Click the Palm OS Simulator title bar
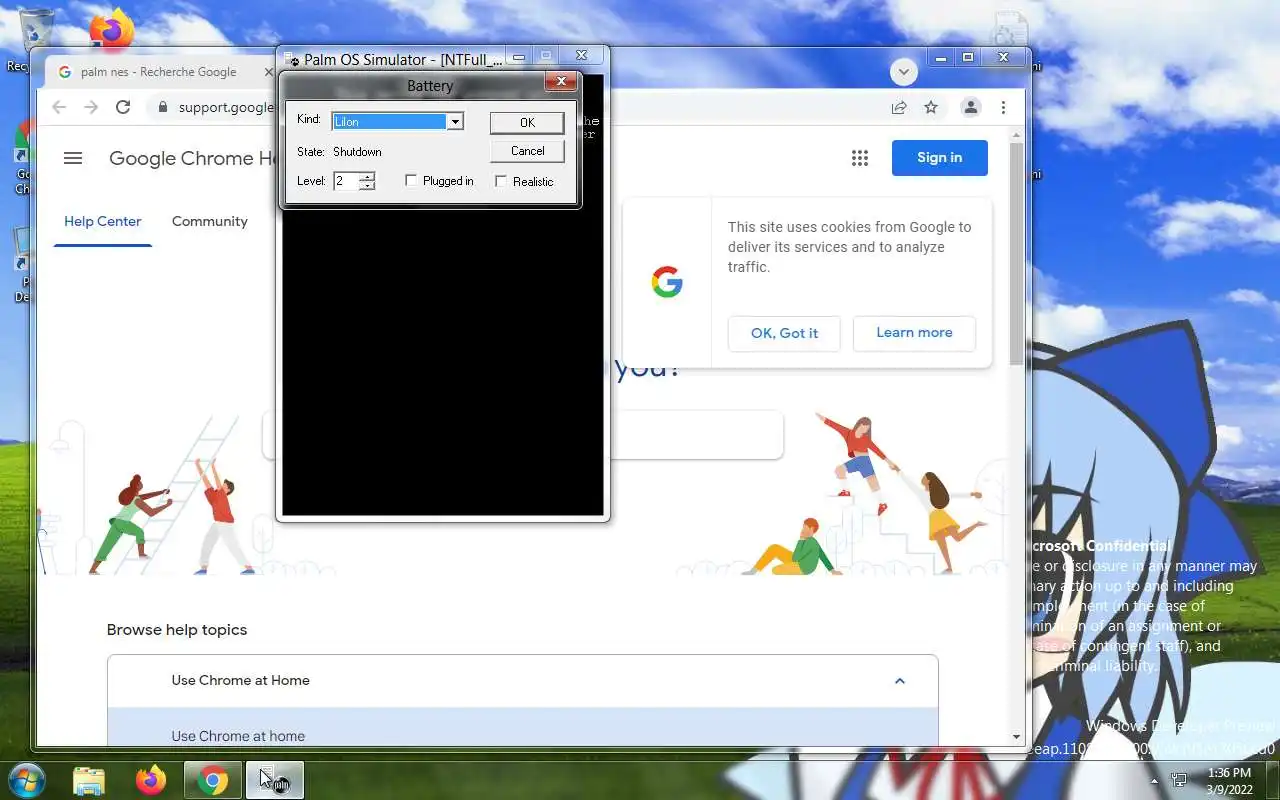 403,59
